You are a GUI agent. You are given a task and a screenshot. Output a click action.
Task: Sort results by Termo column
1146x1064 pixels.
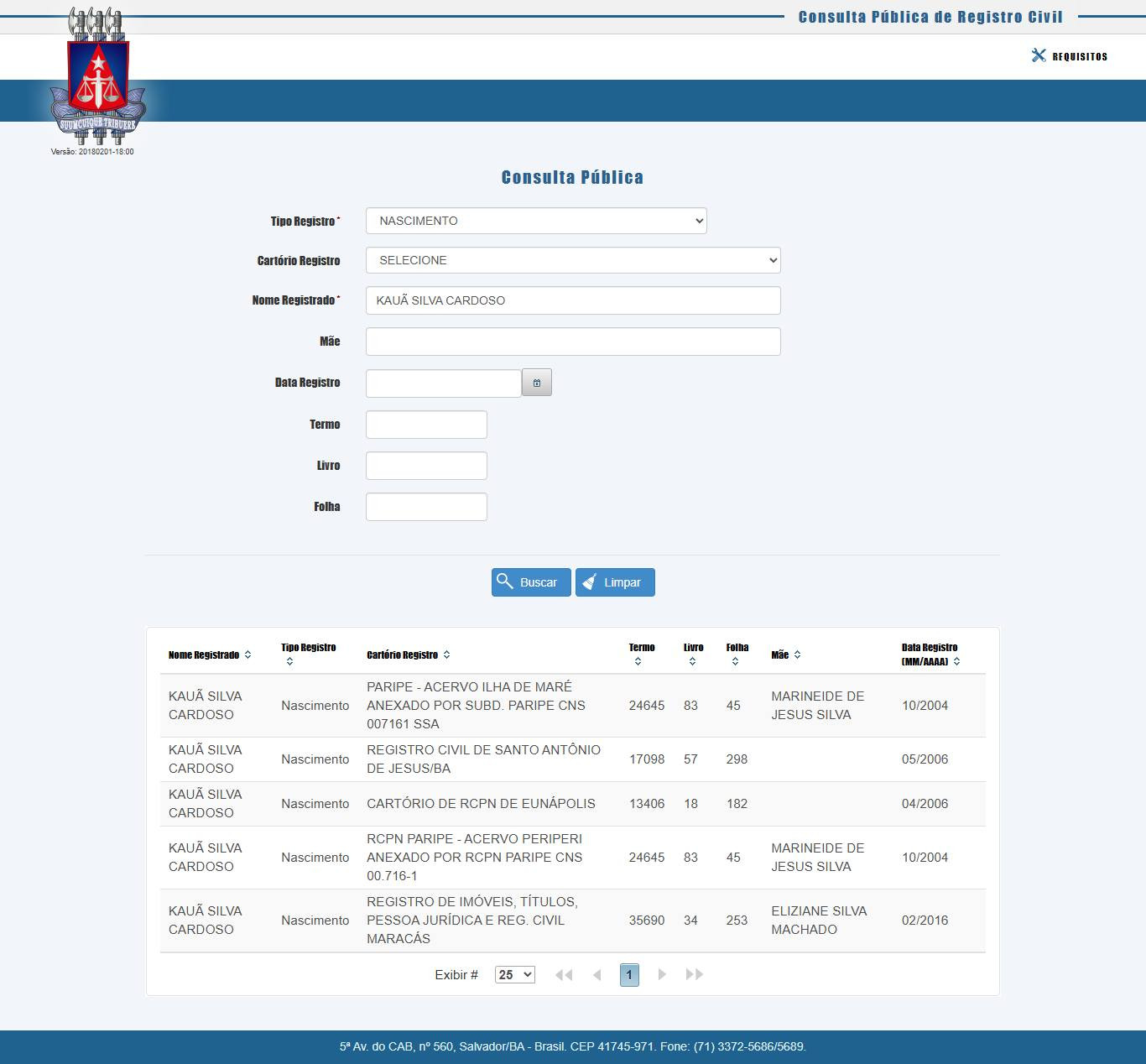click(638, 661)
